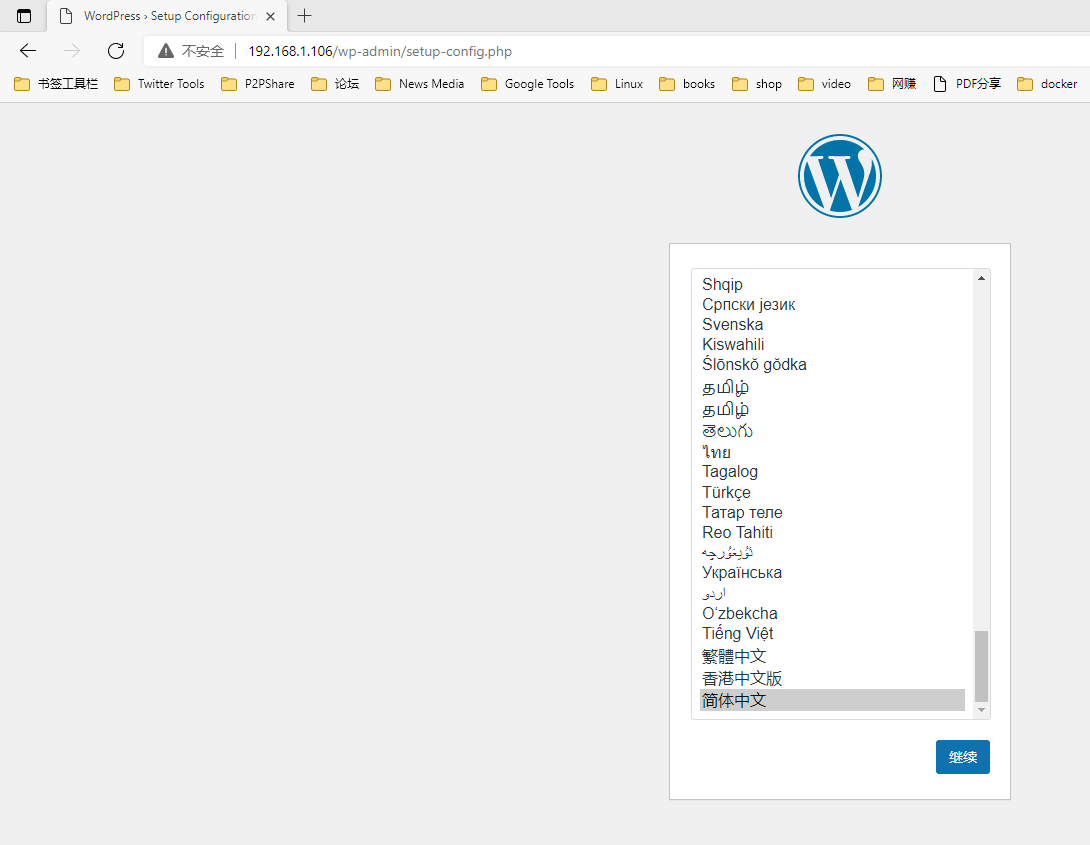Select highlighted 简体中文 language option
Screen dimensions: 1090x845
(x=832, y=700)
